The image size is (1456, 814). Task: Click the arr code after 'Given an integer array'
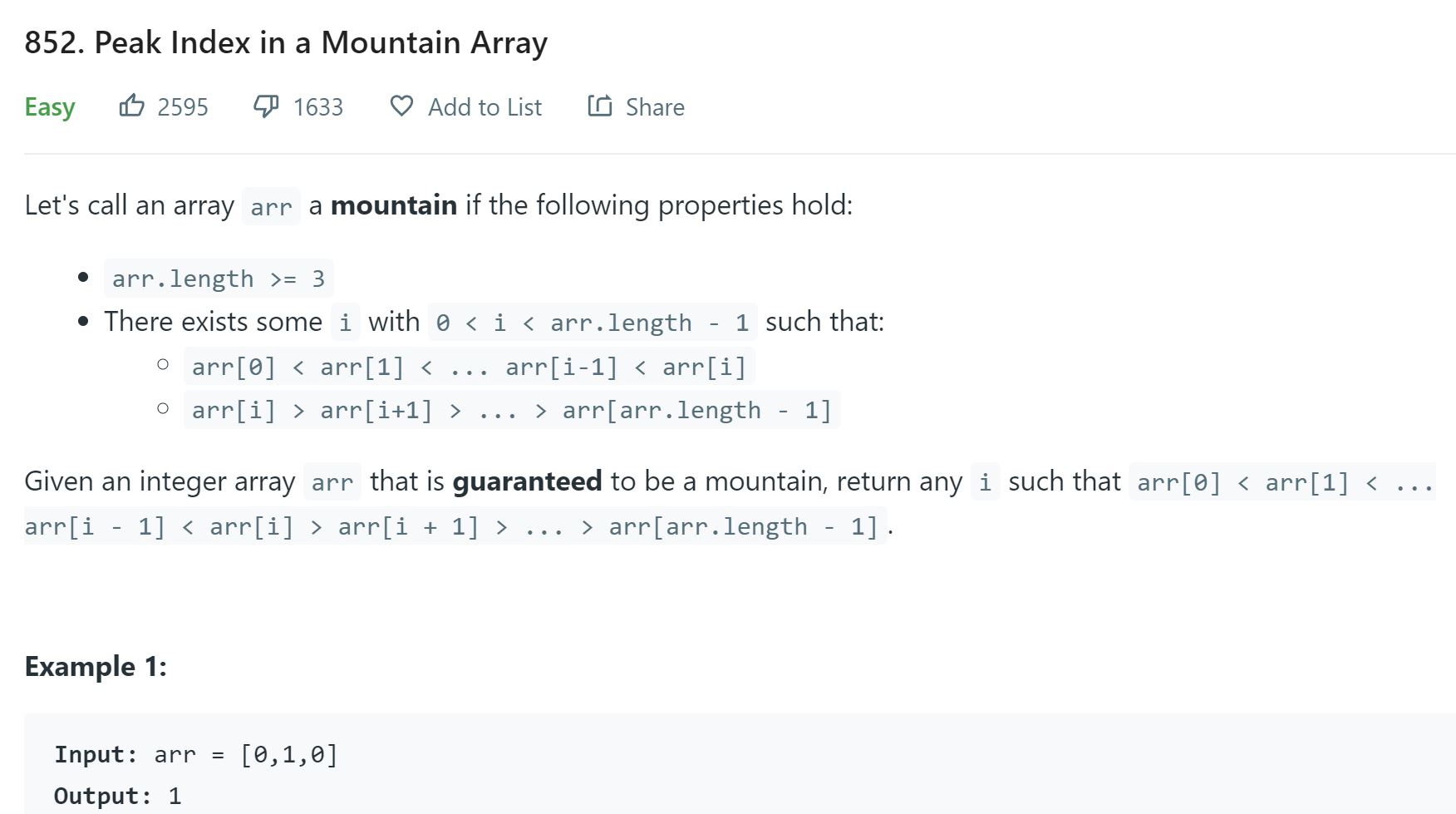point(332,482)
